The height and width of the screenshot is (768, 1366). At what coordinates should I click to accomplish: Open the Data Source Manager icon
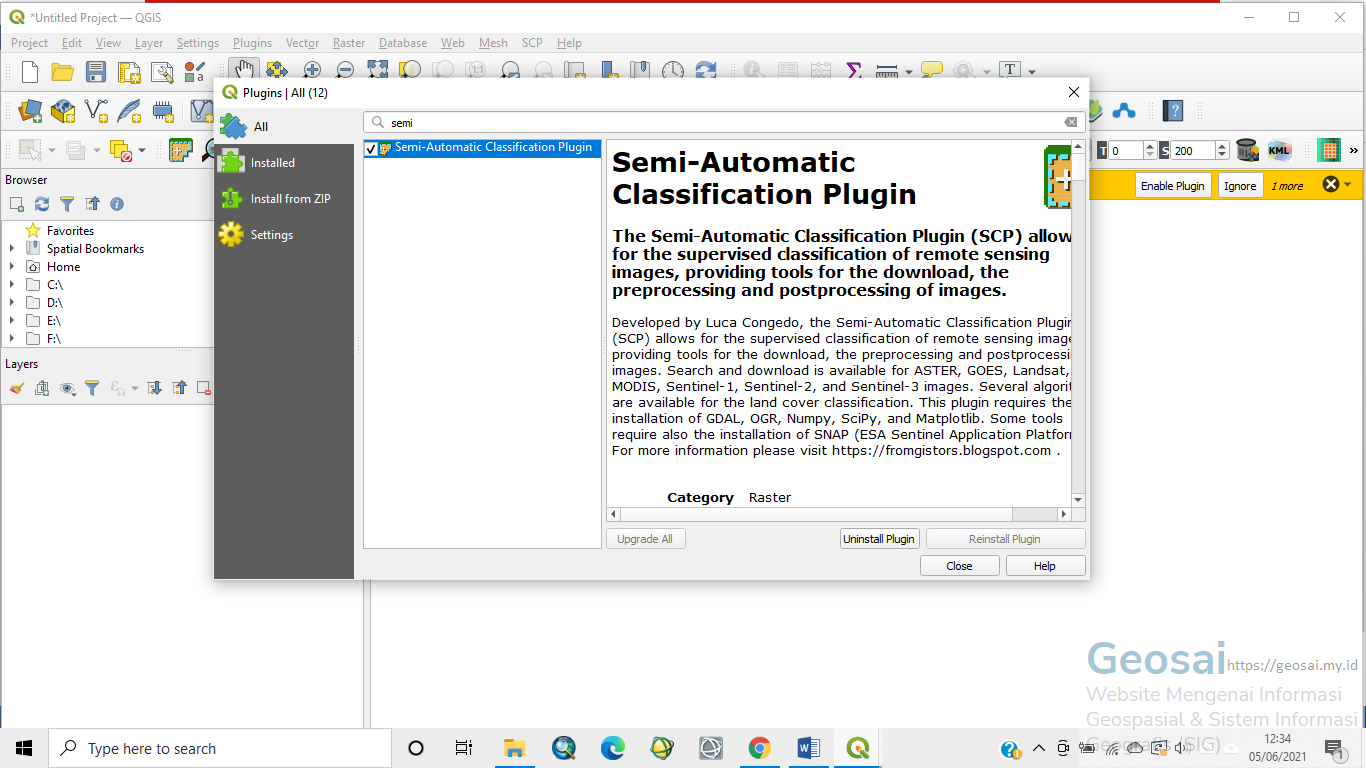point(30,110)
